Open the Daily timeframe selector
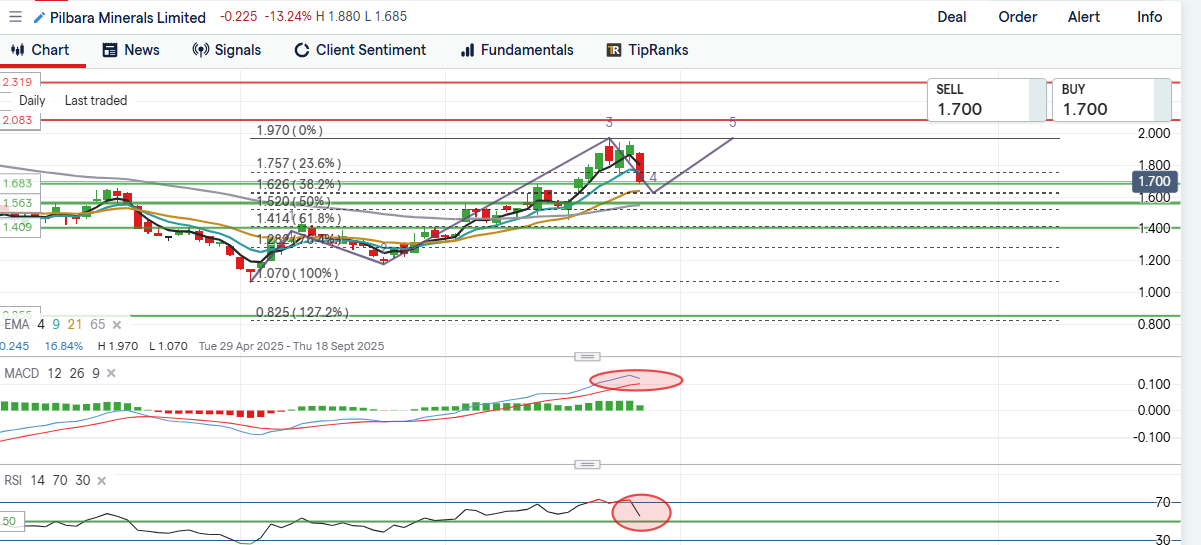 (x=32, y=100)
